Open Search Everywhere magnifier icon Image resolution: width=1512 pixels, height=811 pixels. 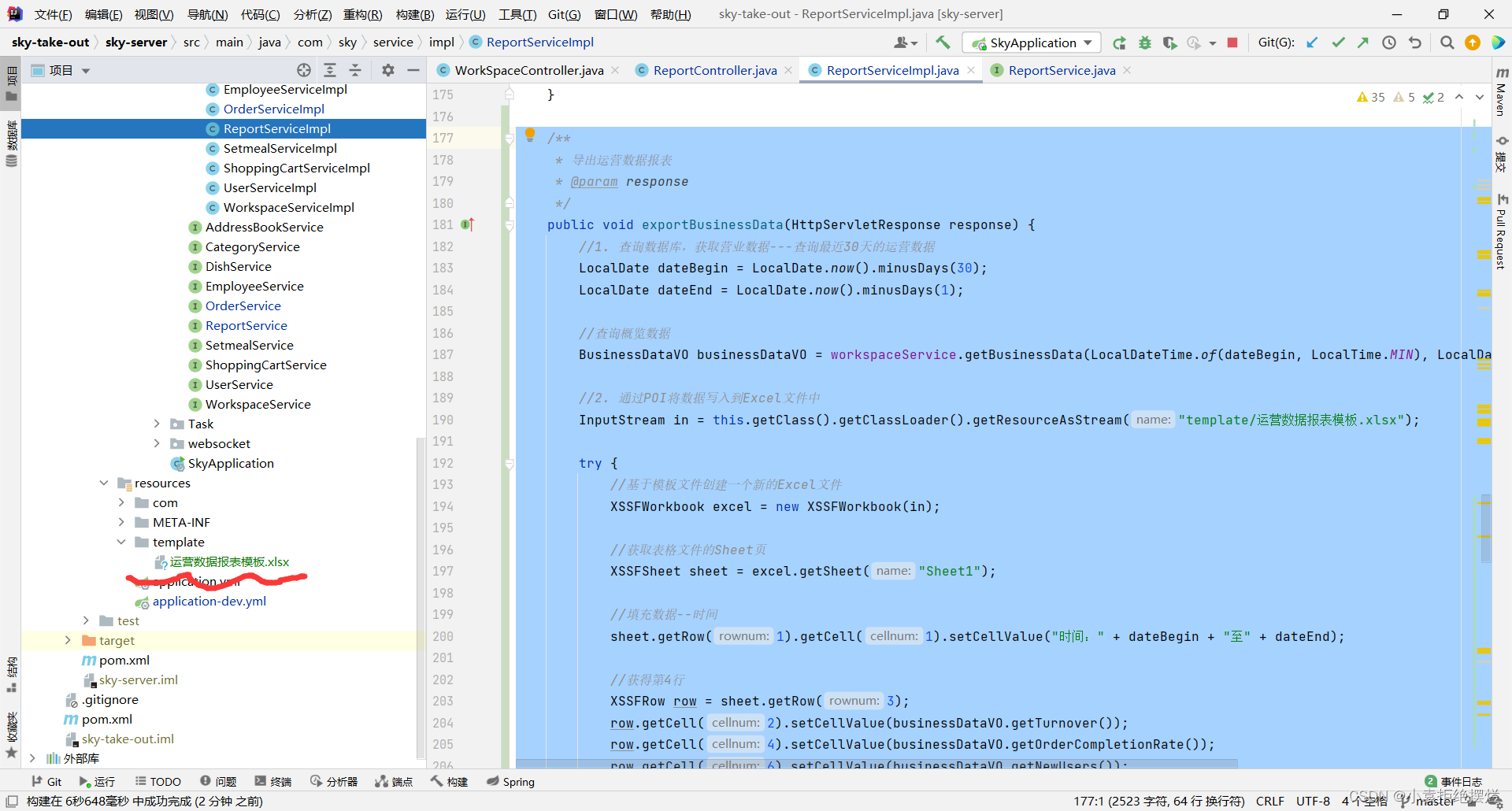(x=1447, y=43)
